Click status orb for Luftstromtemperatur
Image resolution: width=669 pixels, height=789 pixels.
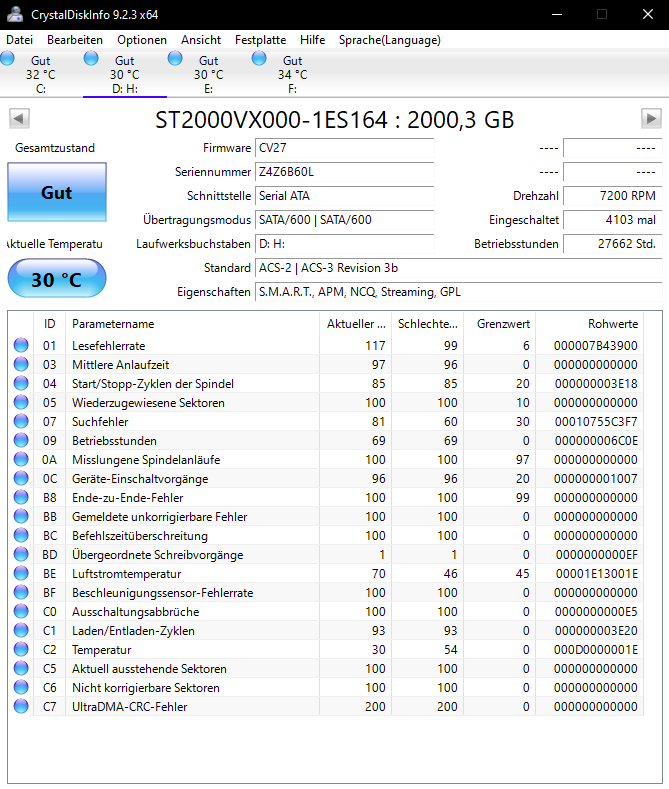[21, 574]
